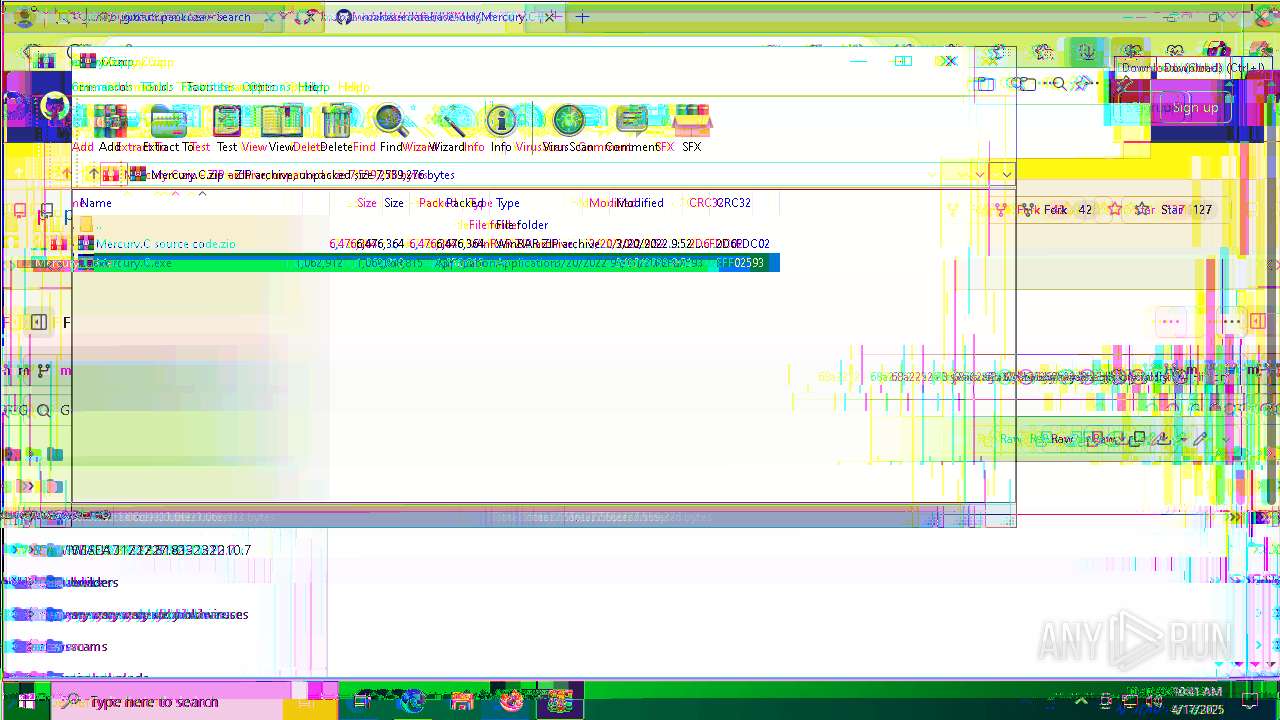Go up one folder level arrow
Screen dimensions: 1280x720
(93, 174)
